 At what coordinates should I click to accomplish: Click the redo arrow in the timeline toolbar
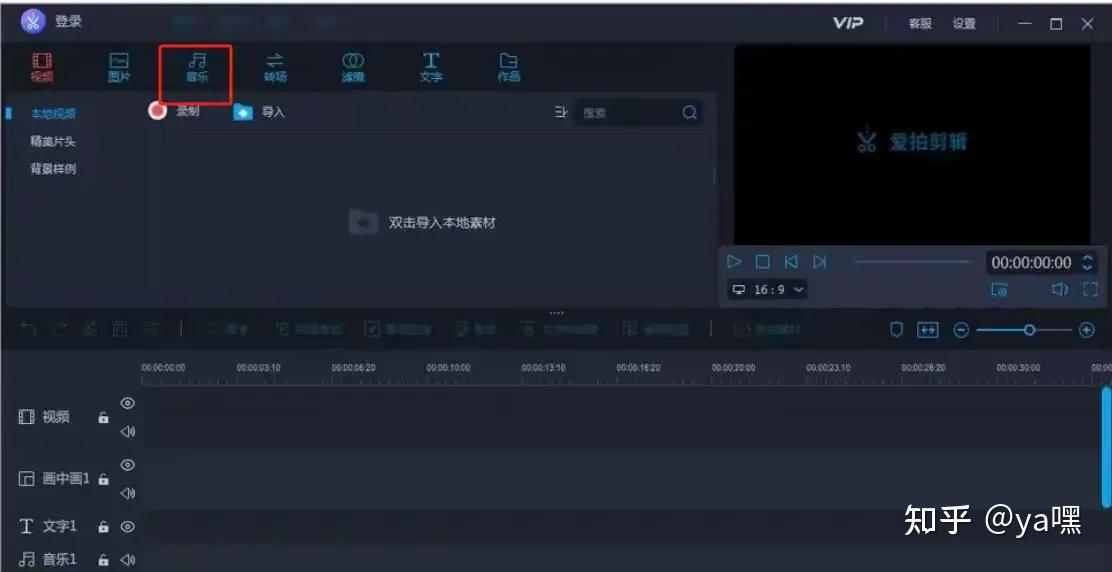61,329
